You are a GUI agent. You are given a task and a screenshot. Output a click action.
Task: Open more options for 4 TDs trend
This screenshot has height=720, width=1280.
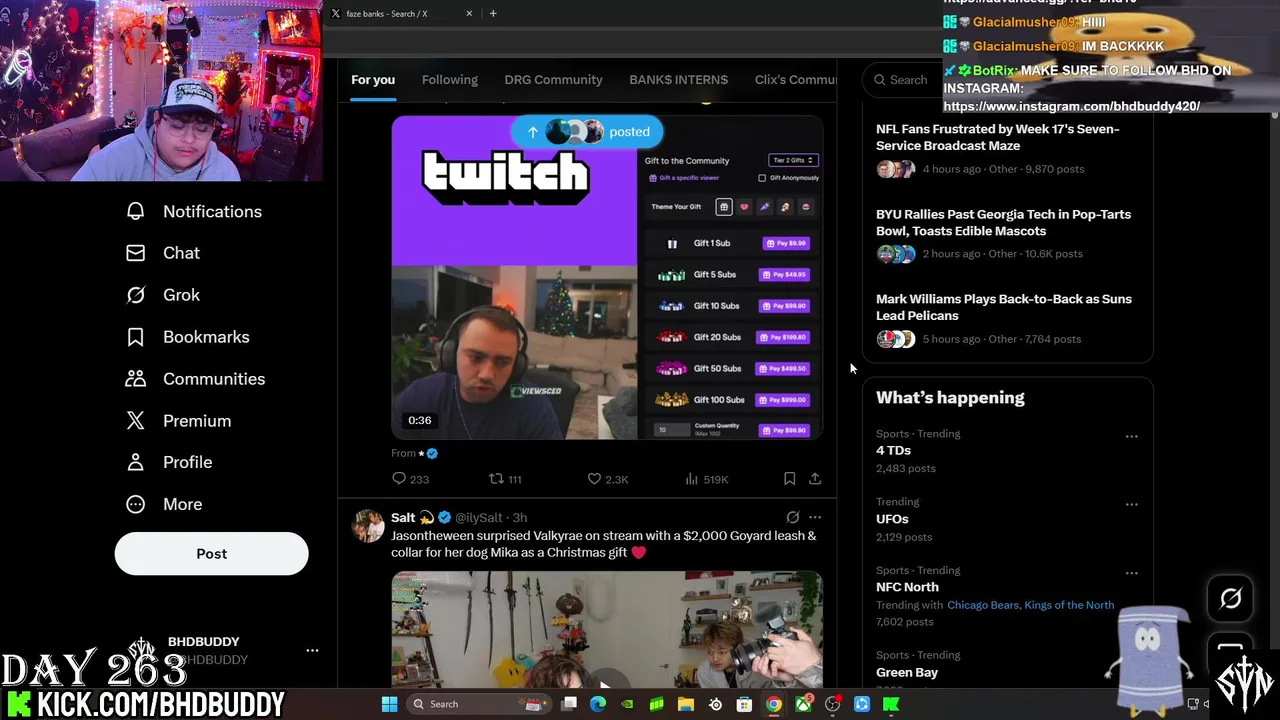(x=1131, y=436)
